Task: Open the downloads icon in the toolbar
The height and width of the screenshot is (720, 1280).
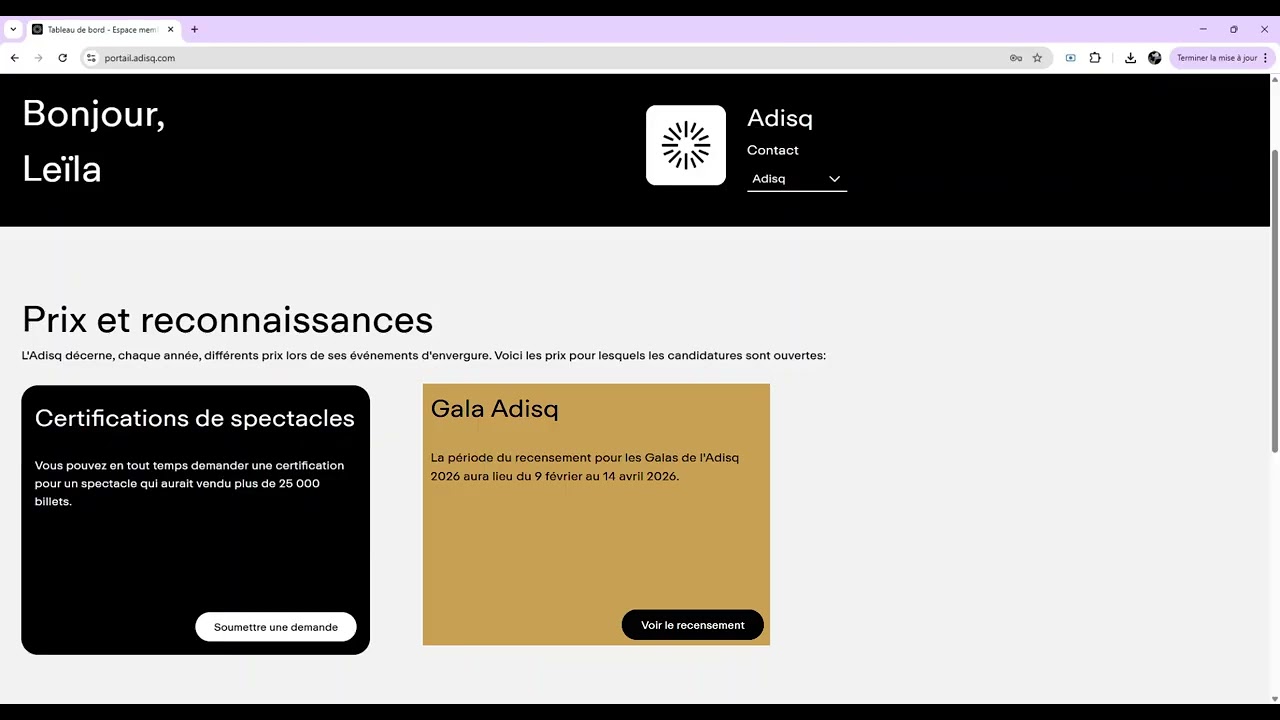Action: (1130, 58)
